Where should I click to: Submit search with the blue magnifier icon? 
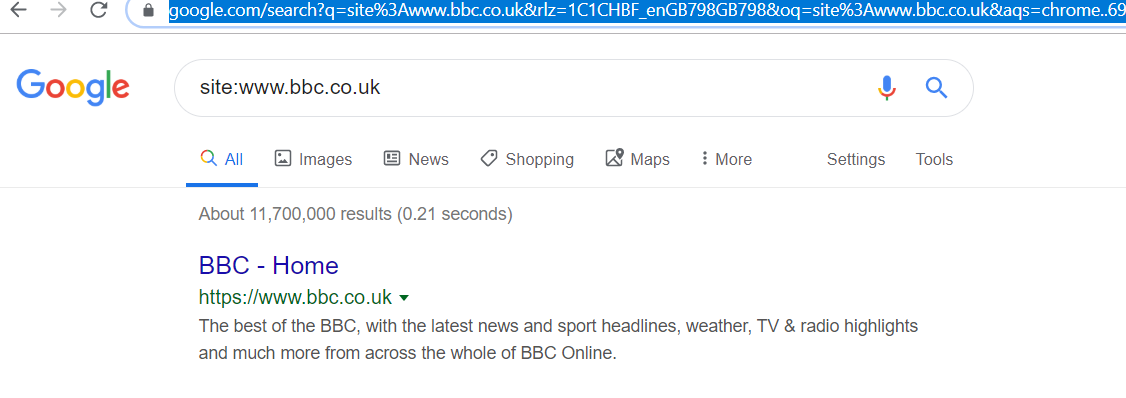pyautogui.click(x=936, y=88)
